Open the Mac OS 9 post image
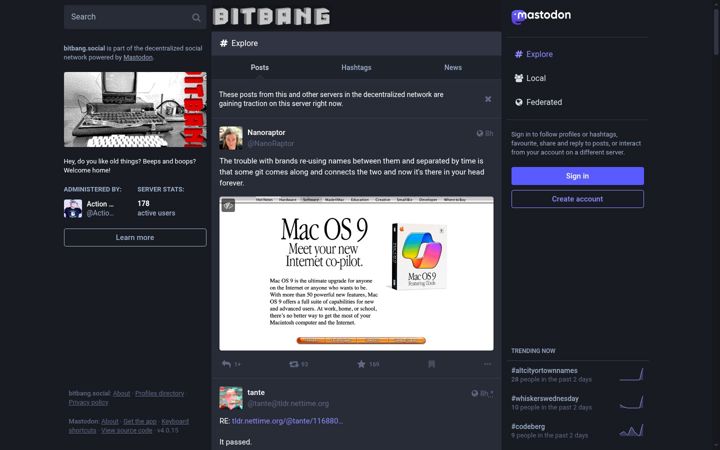The height and width of the screenshot is (450, 720). [x=356, y=274]
